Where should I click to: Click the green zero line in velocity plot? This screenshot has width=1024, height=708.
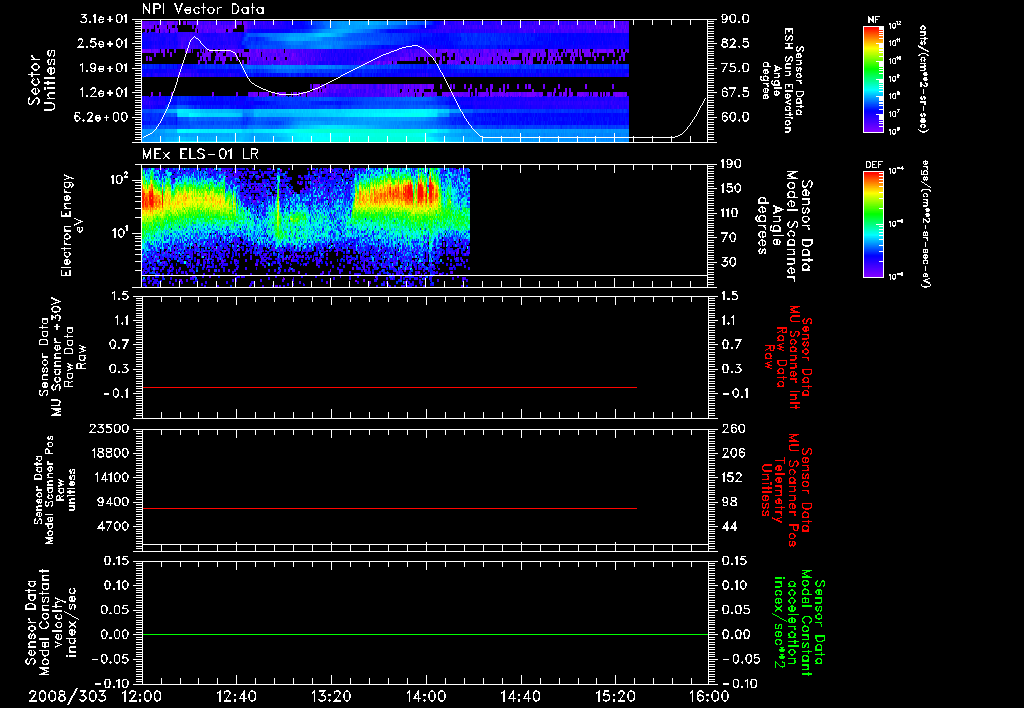pyautogui.click(x=425, y=634)
